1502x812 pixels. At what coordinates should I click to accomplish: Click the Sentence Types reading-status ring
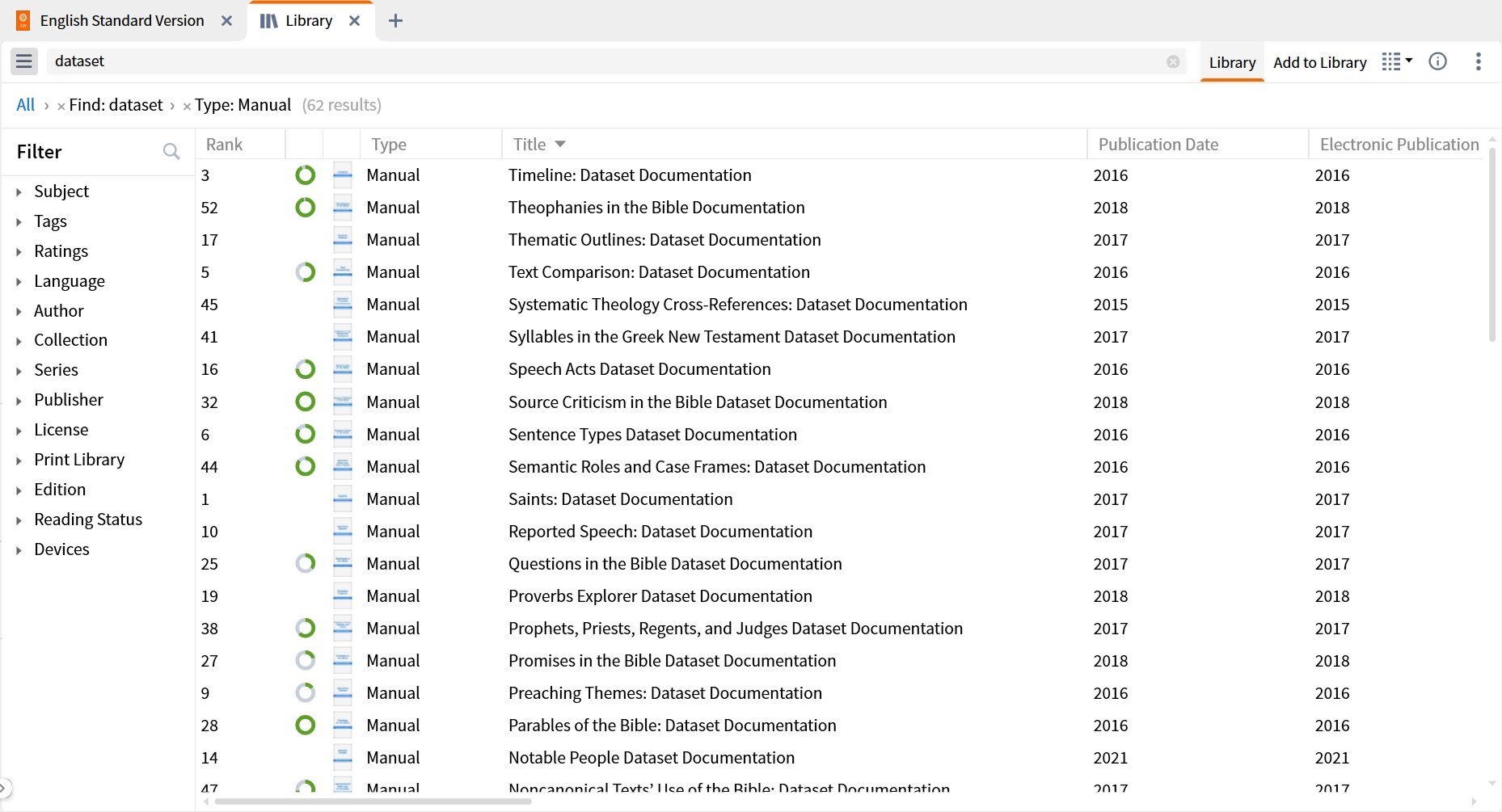305,434
